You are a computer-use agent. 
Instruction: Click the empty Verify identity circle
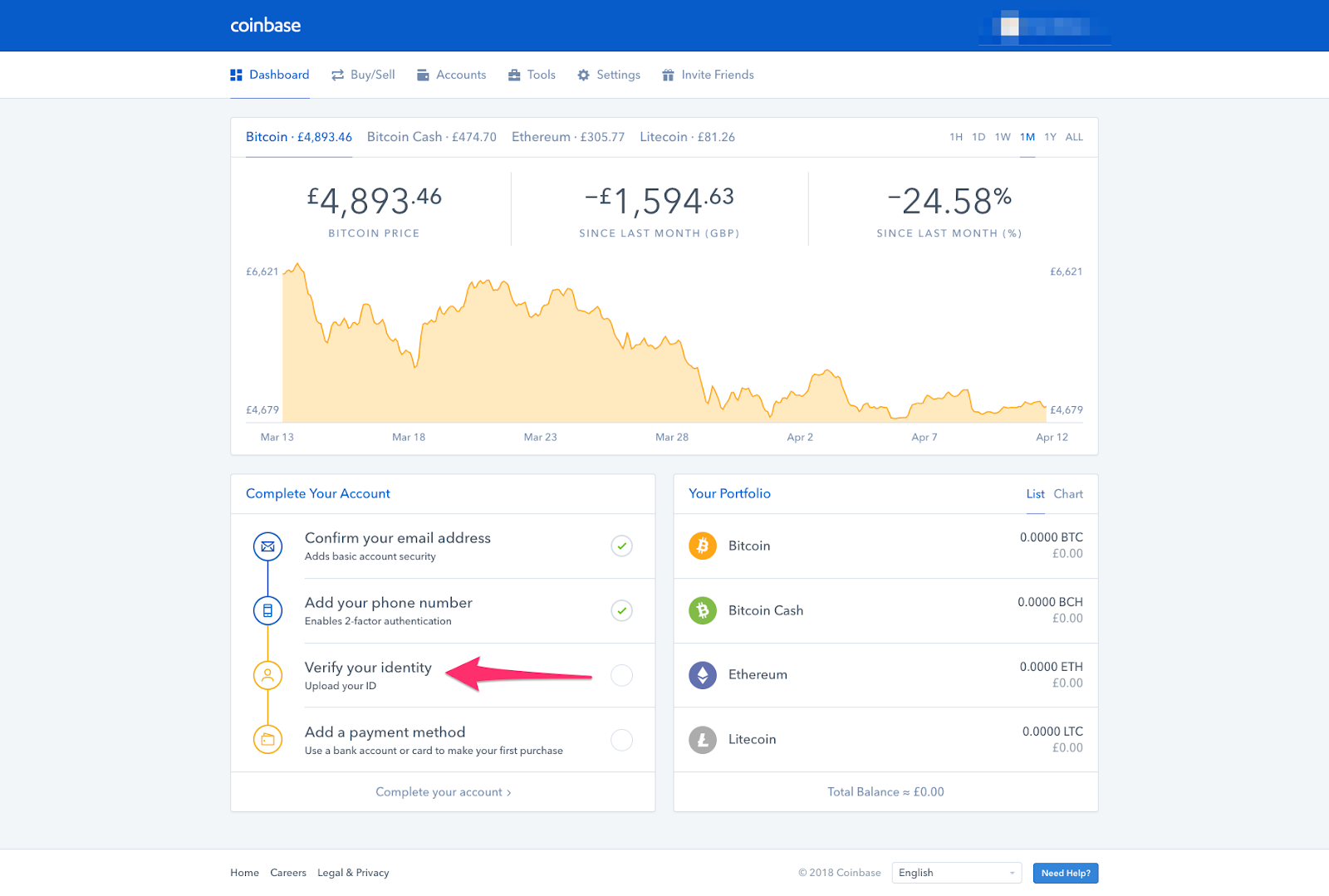coord(621,675)
